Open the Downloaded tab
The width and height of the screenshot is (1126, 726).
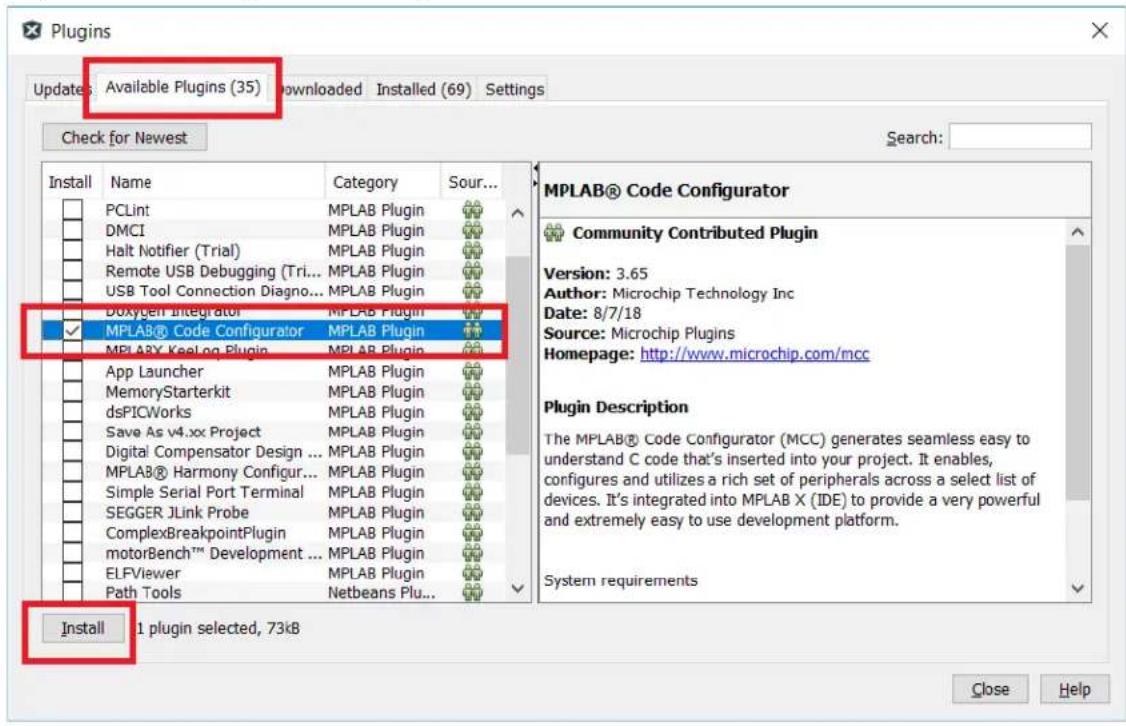(320, 89)
